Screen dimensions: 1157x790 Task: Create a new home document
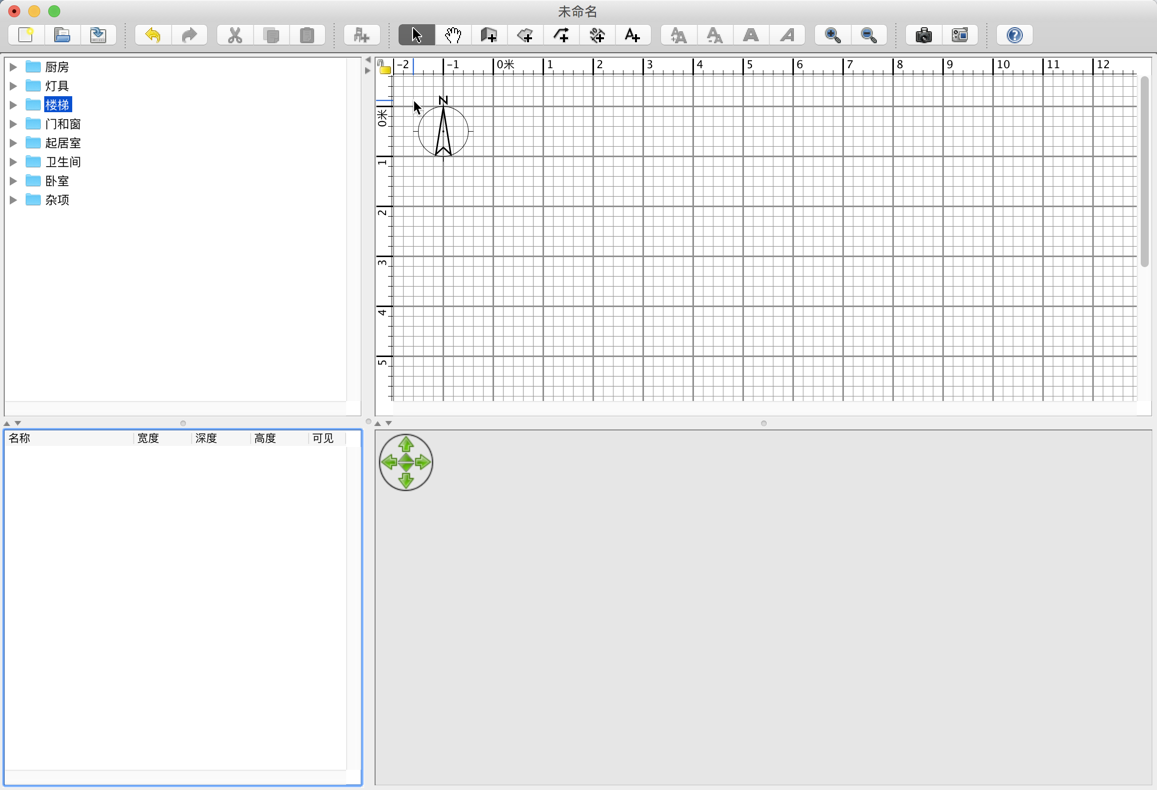26,35
